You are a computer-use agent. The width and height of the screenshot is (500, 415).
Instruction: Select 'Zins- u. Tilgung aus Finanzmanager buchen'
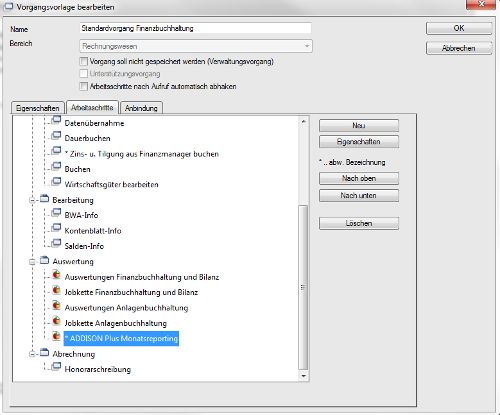coord(142,154)
